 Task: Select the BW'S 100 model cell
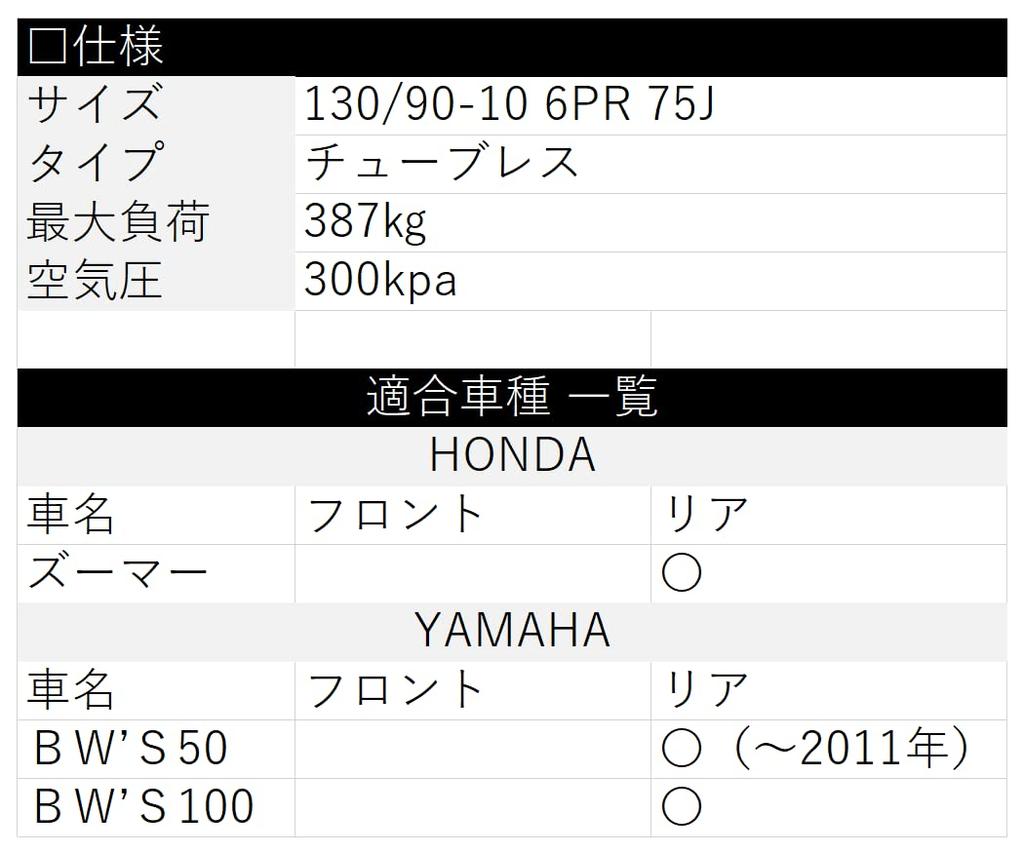tap(143, 807)
